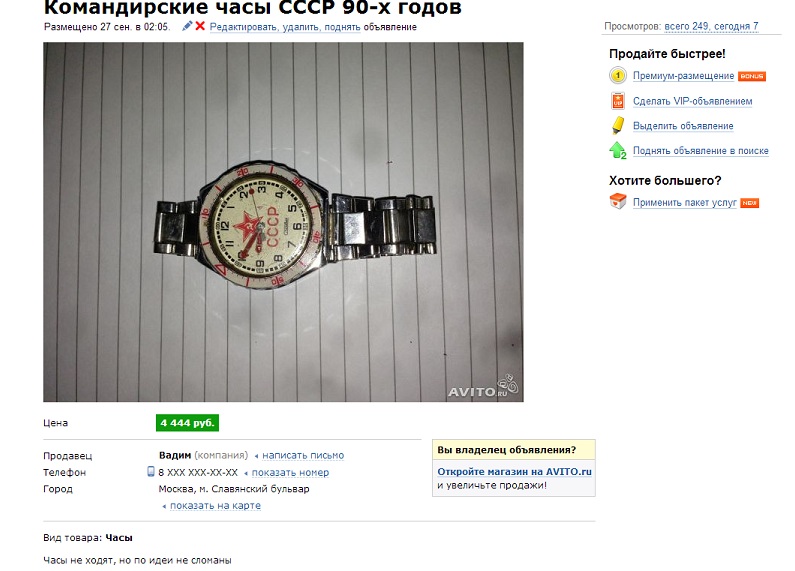Show the seller's phone via показать номер
The width and height of the screenshot is (795, 571).
[290, 473]
